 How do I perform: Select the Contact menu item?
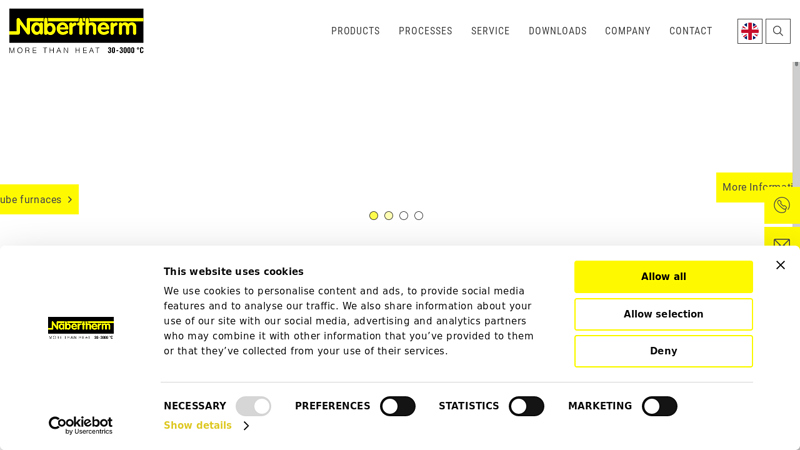(x=690, y=31)
